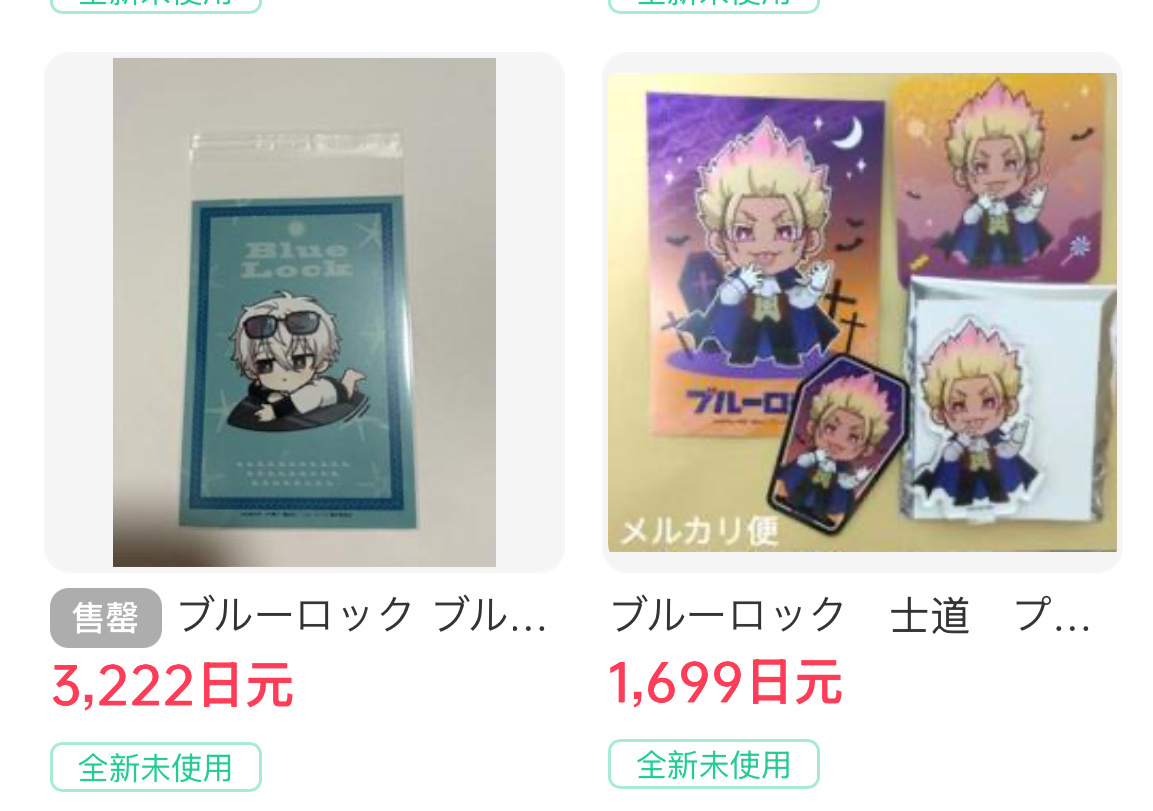Open the teal Blue Lock card listing photo
The width and height of the screenshot is (1153, 811).
304,312
